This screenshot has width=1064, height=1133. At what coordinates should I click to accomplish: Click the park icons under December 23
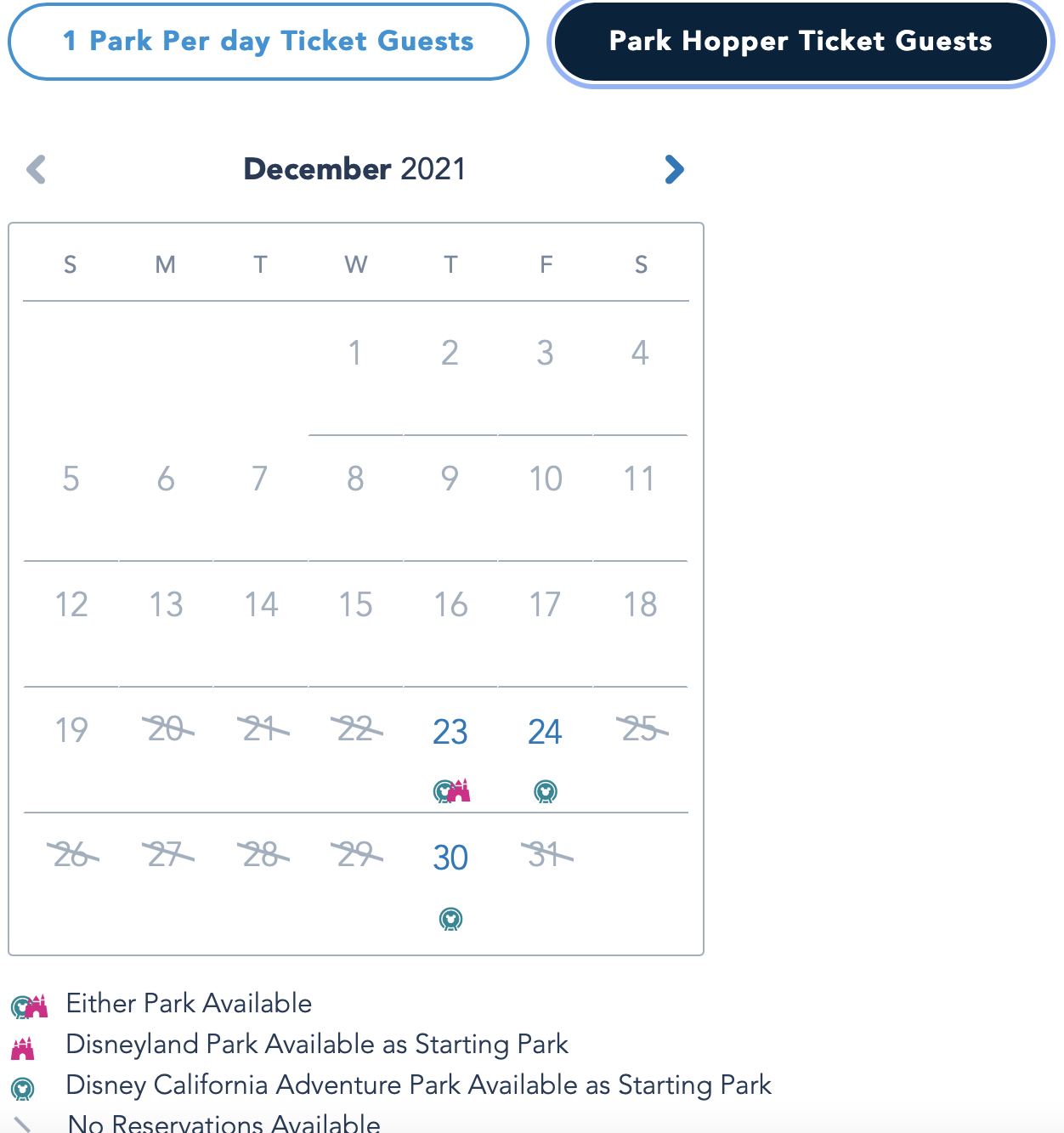(x=451, y=791)
